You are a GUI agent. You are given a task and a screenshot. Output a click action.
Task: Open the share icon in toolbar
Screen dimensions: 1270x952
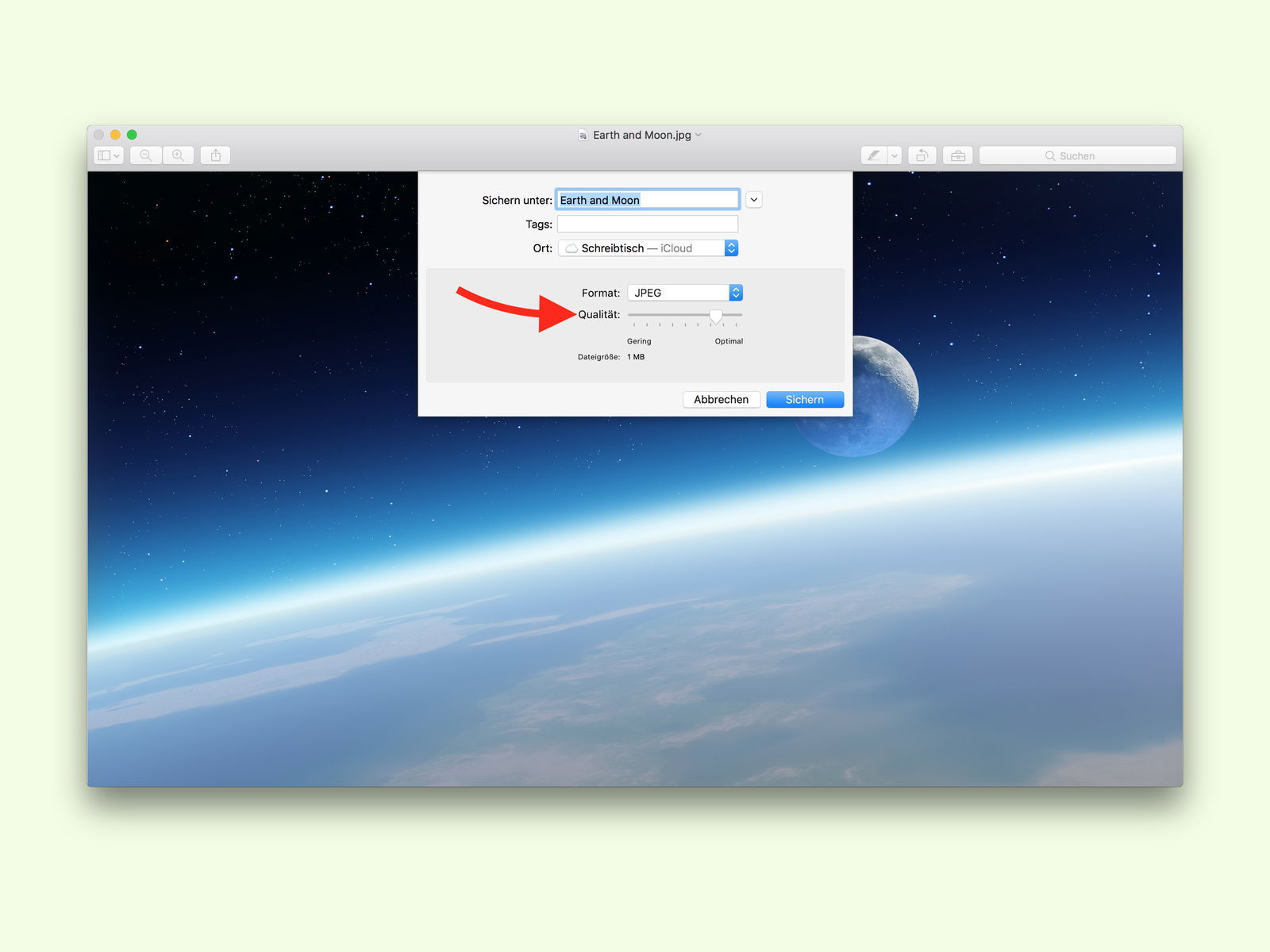pyautogui.click(x=216, y=155)
